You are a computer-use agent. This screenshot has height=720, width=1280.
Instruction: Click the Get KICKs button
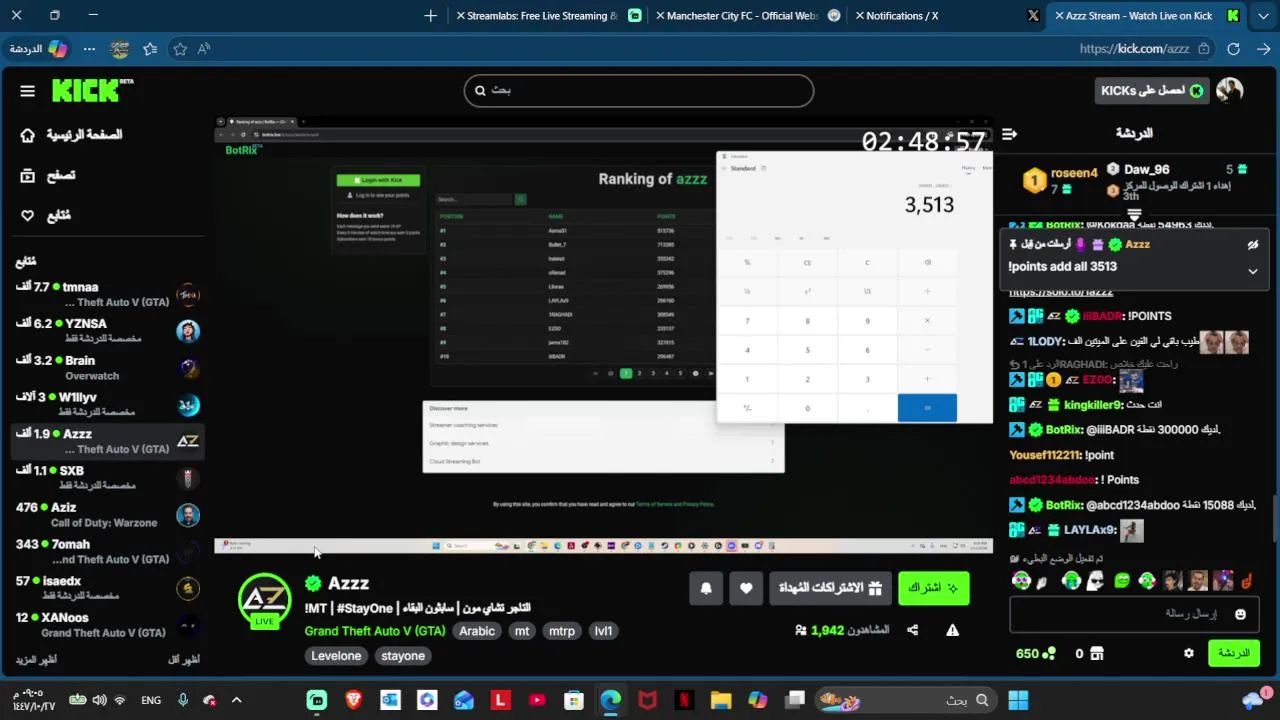tap(1152, 91)
